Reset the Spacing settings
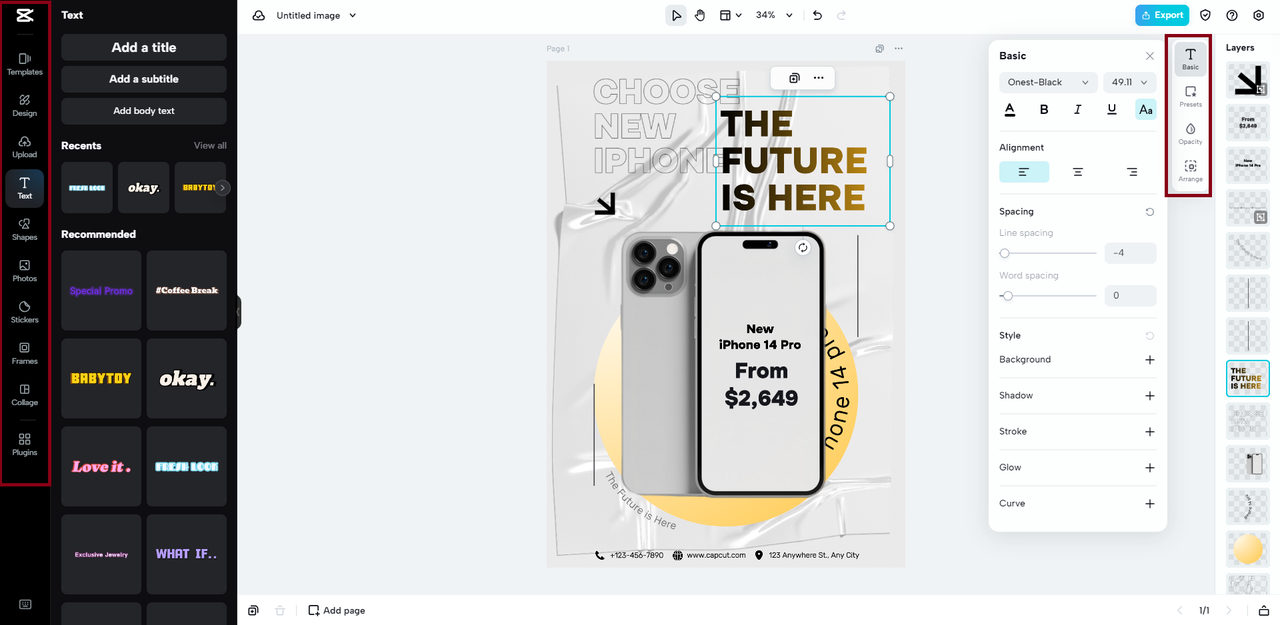Screen dimensions: 1280x625 (1149, 212)
